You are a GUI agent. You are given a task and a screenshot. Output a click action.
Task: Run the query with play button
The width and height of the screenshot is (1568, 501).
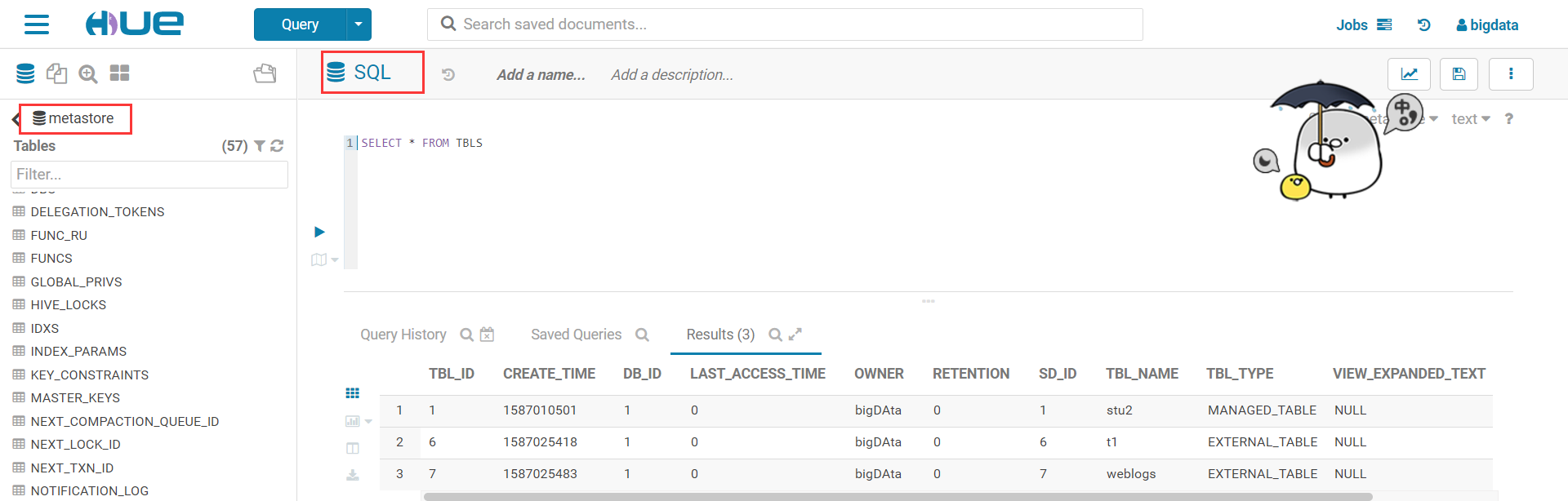[x=319, y=233]
